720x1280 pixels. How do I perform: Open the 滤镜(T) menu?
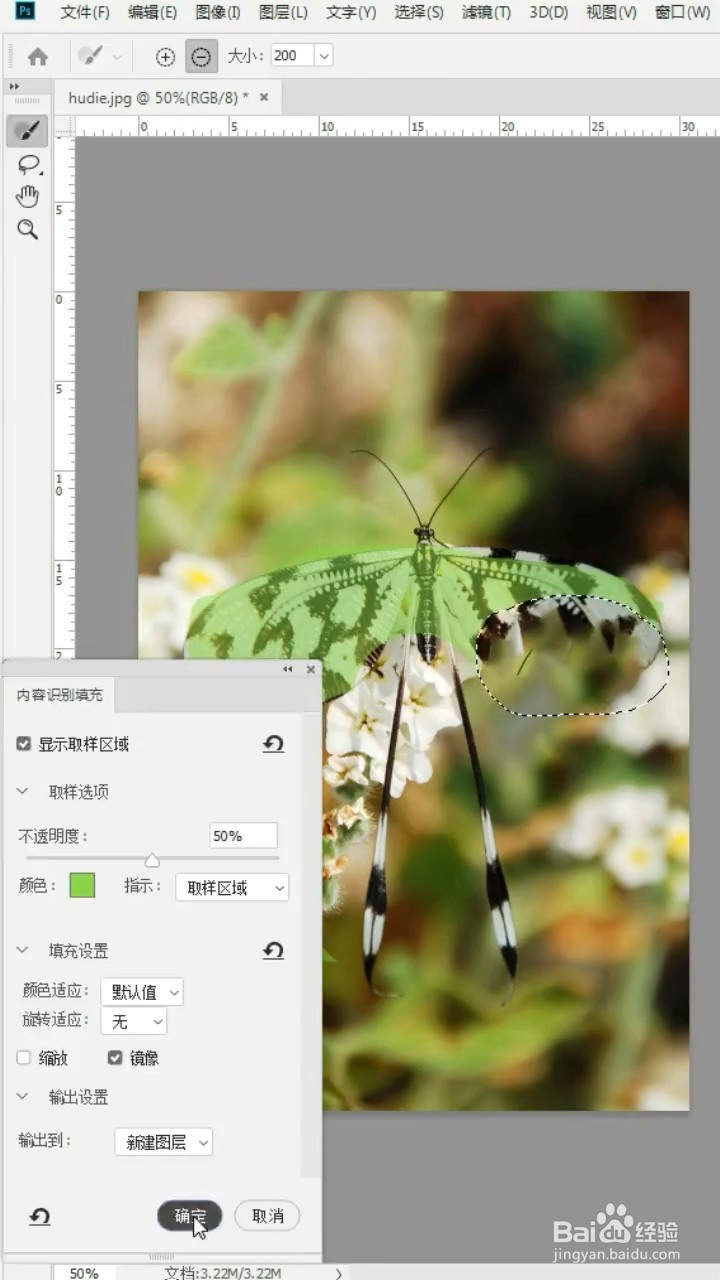pyautogui.click(x=486, y=12)
